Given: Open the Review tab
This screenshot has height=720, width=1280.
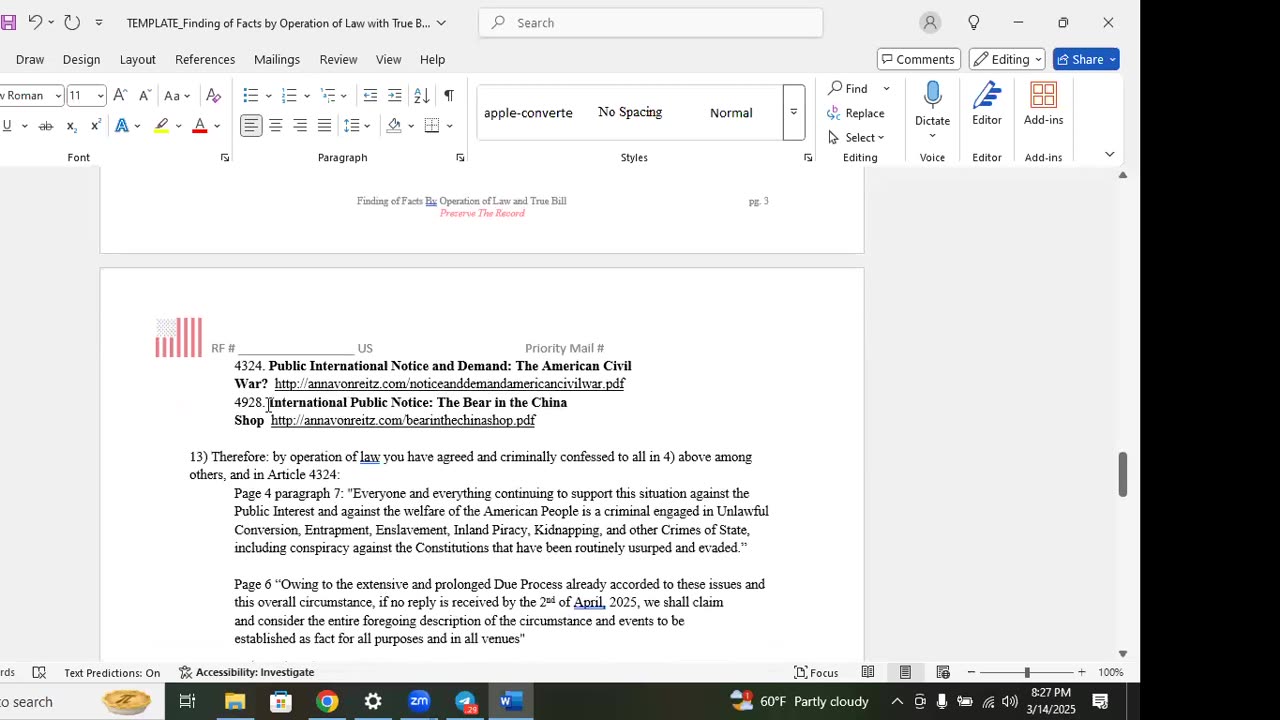Looking at the screenshot, I should (x=338, y=59).
